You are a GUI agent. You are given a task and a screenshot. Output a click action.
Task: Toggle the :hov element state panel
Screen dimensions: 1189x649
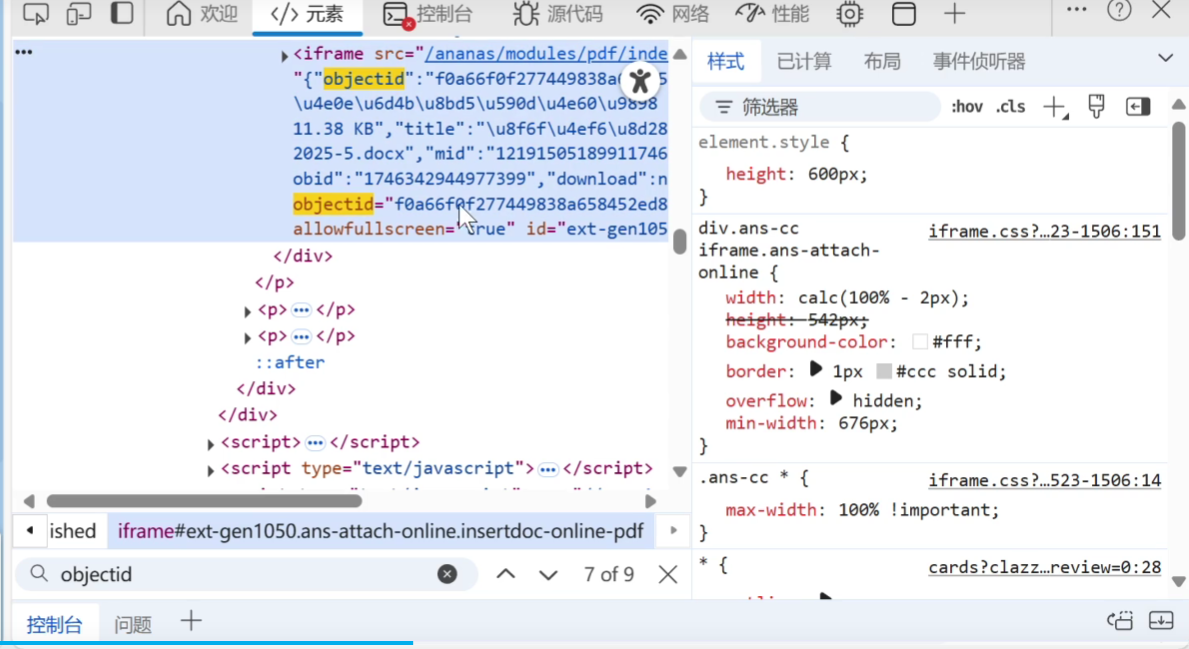tap(967, 107)
